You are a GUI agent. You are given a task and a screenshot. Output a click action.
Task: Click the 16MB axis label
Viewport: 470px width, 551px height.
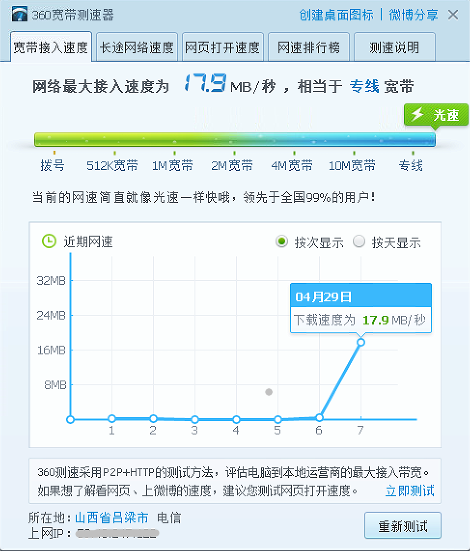point(51,350)
